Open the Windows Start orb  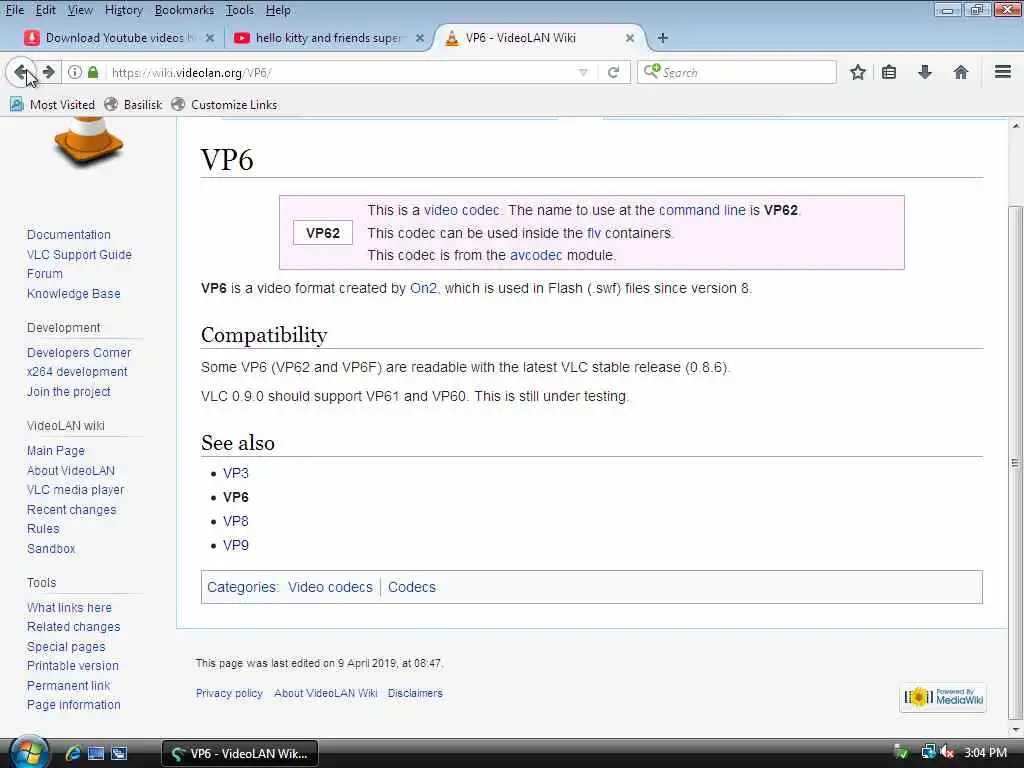[x=27, y=752]
